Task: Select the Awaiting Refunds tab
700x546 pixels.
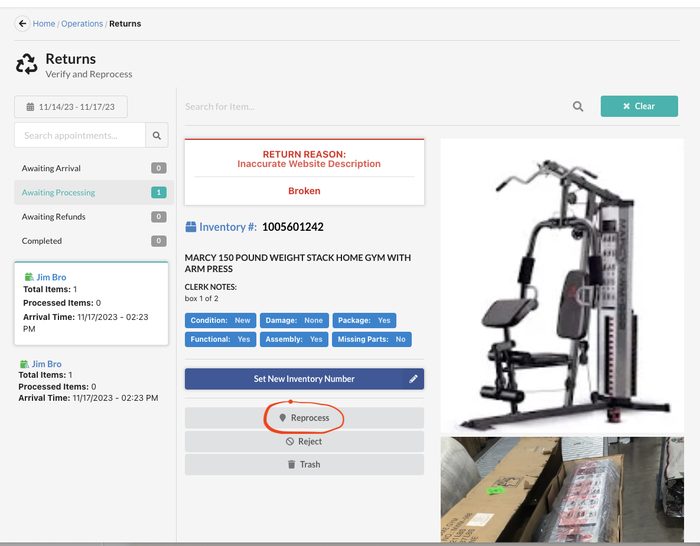Action: tap(94, 217)
